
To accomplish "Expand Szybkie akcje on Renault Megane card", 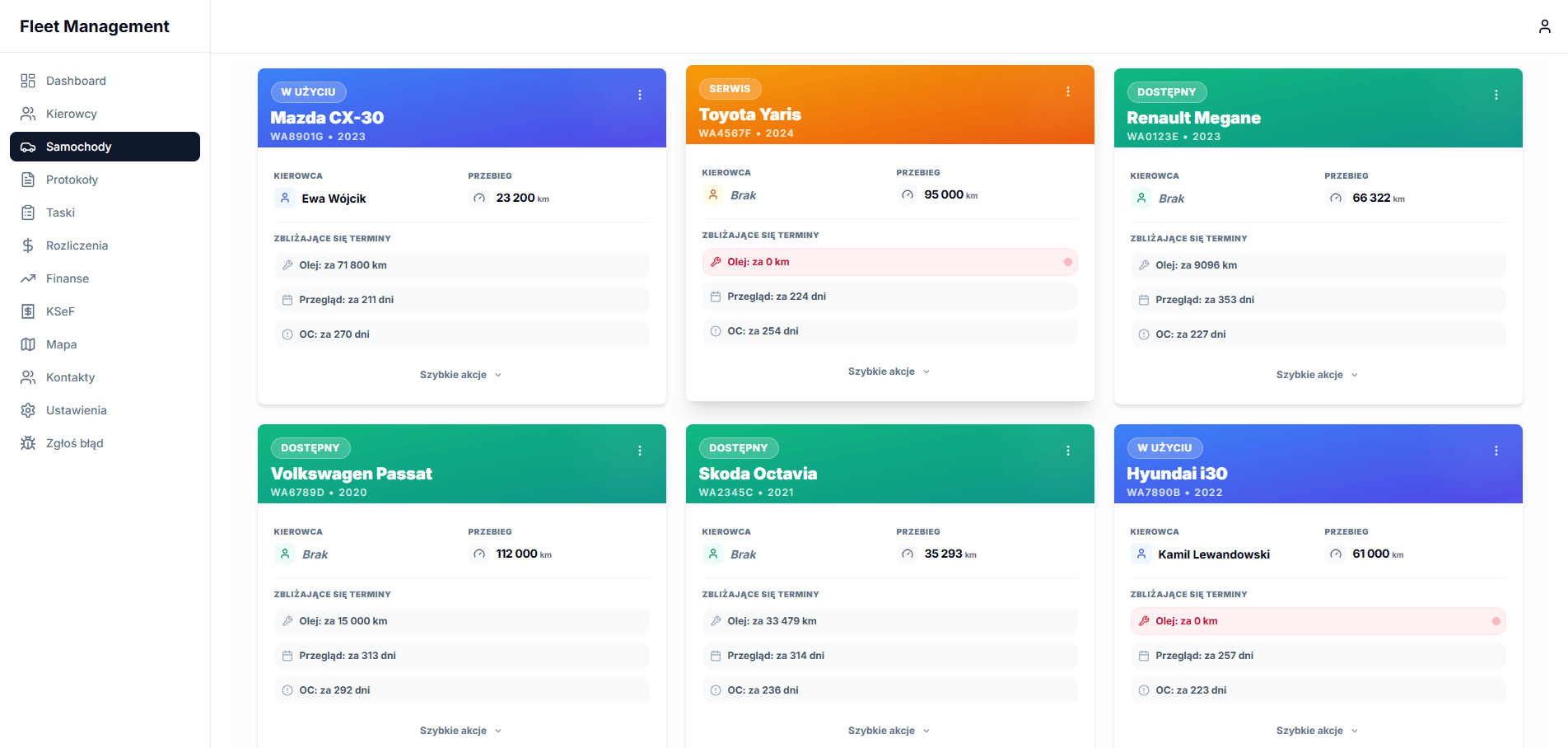I will (1318, 375).
